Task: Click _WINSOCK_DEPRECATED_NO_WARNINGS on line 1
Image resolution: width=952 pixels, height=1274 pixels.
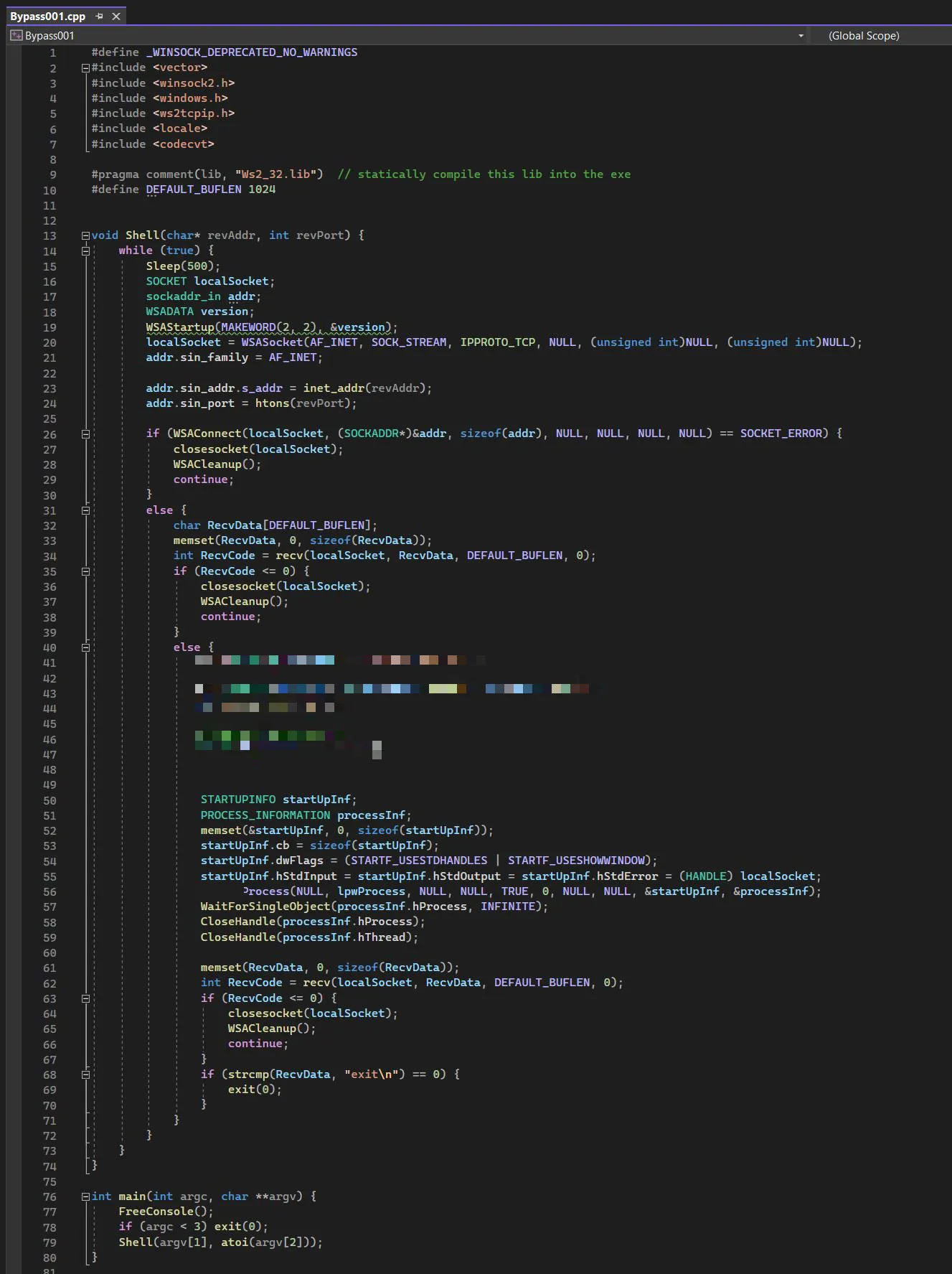Action: click(x=251, y=52)
